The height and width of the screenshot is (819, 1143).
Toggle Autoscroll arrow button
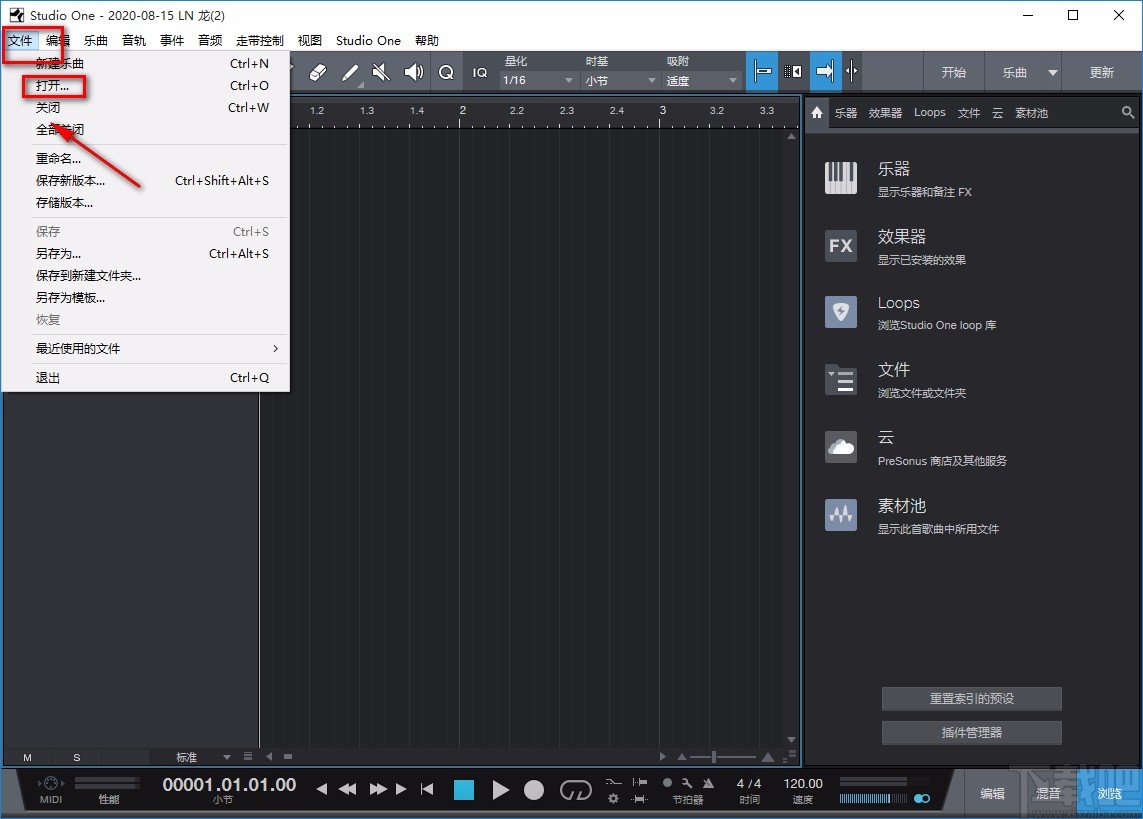click(x=824, y=71)
